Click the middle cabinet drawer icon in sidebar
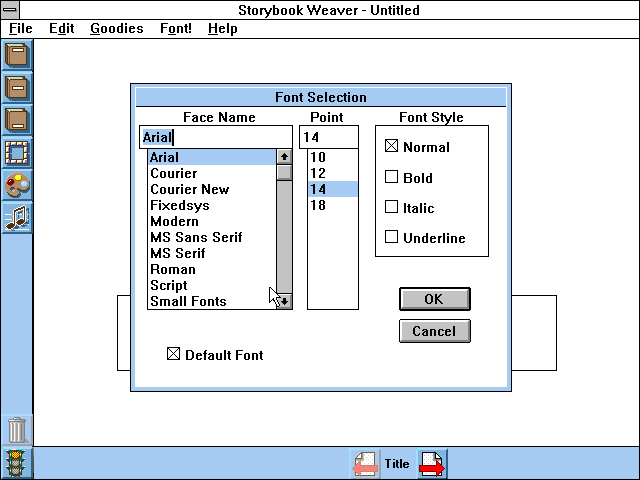Viewport: 640px width, 480px height. point(17,87)
